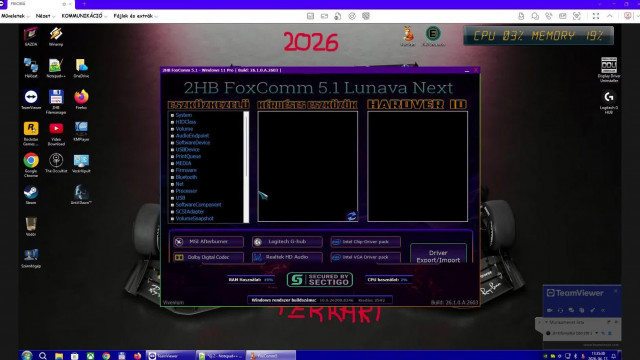
Task: Open the KMPlayer desktop icon
Action: 81,131
